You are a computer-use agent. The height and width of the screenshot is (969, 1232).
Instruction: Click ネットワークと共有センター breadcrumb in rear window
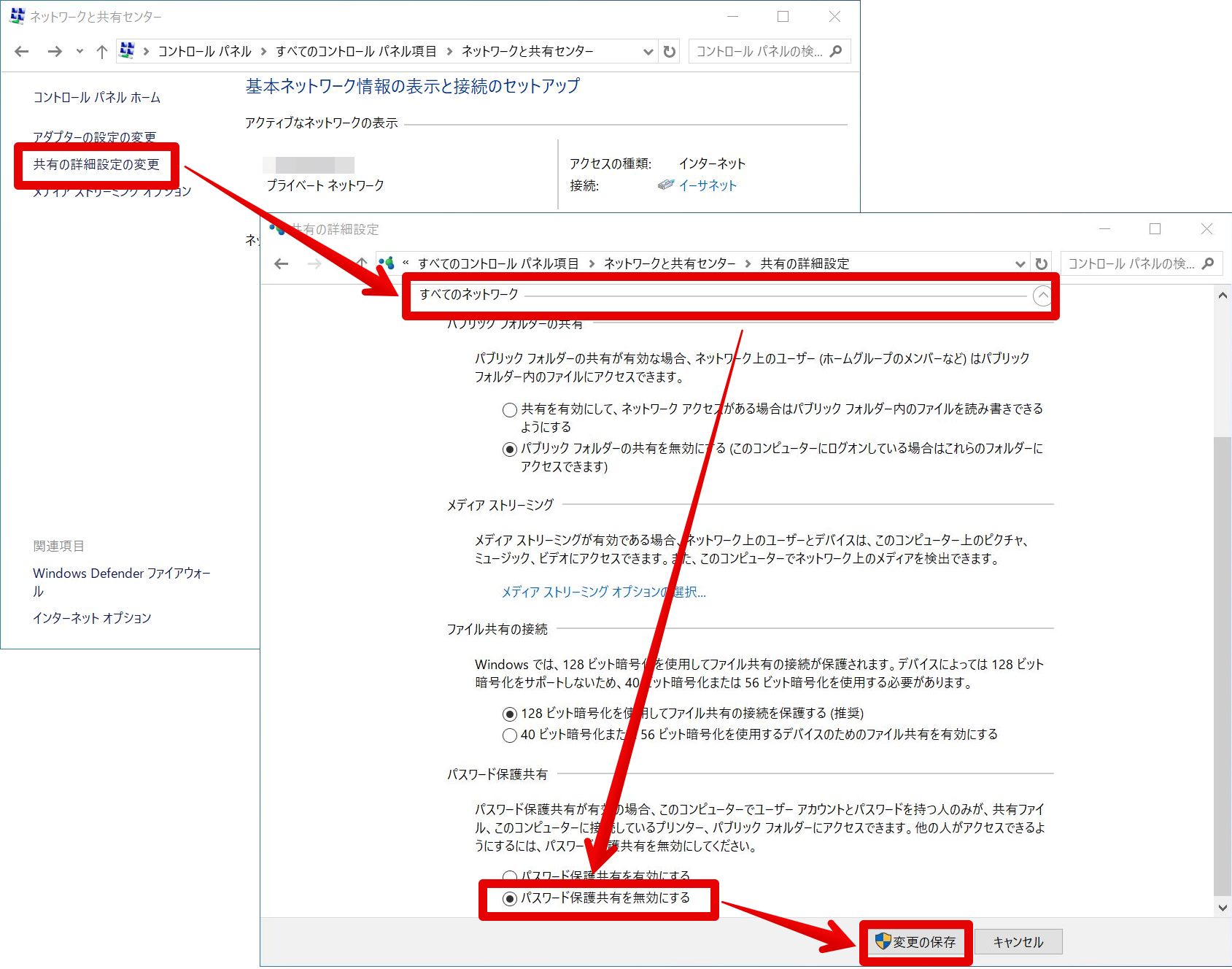pyautogui.click(x=527, y=51)
